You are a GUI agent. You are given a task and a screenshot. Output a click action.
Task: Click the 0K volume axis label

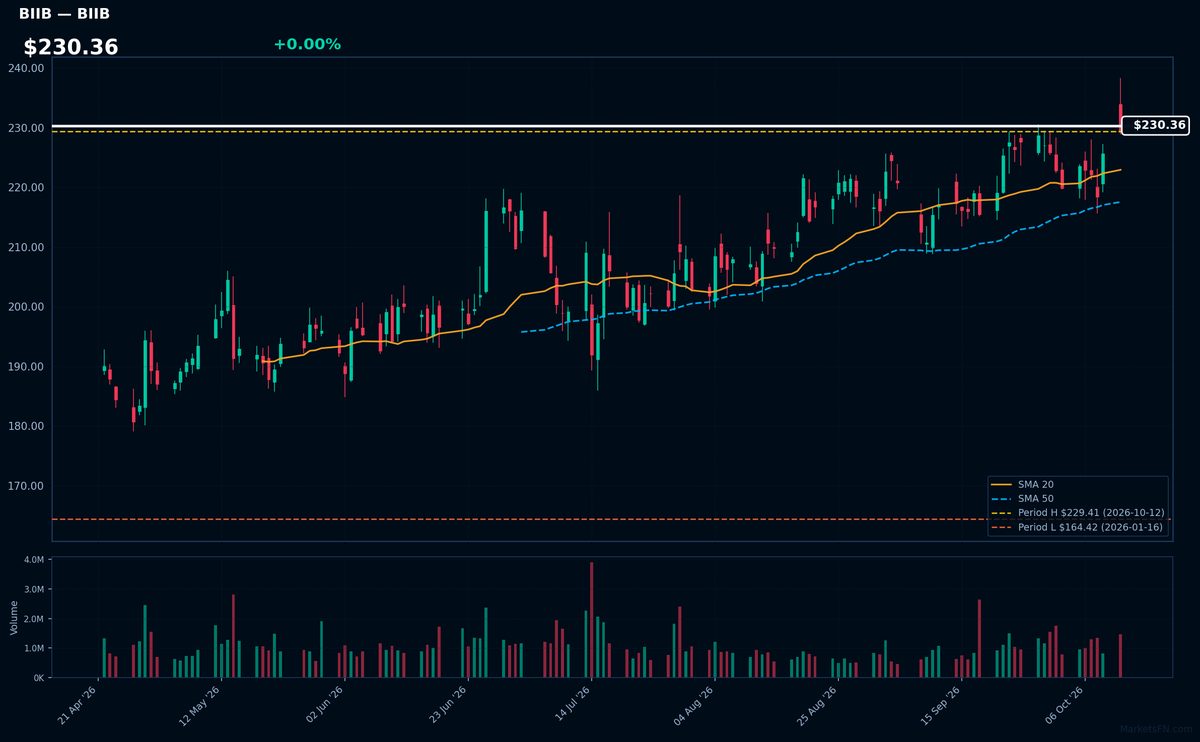click(39, 678)
